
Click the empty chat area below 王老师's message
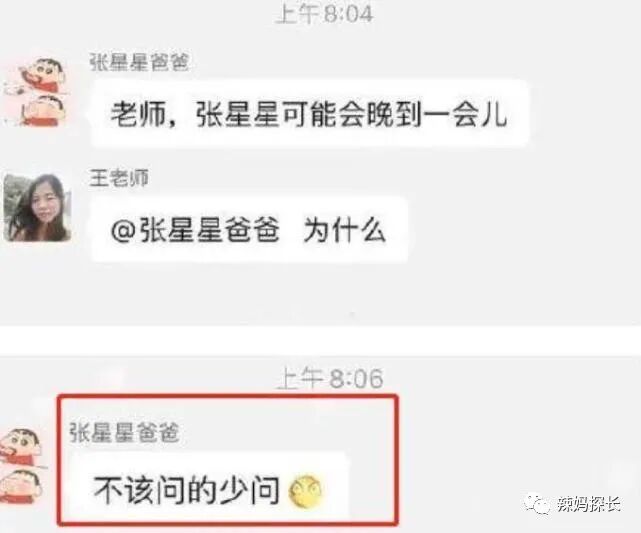pyautogui.click(x=320, y=294)
